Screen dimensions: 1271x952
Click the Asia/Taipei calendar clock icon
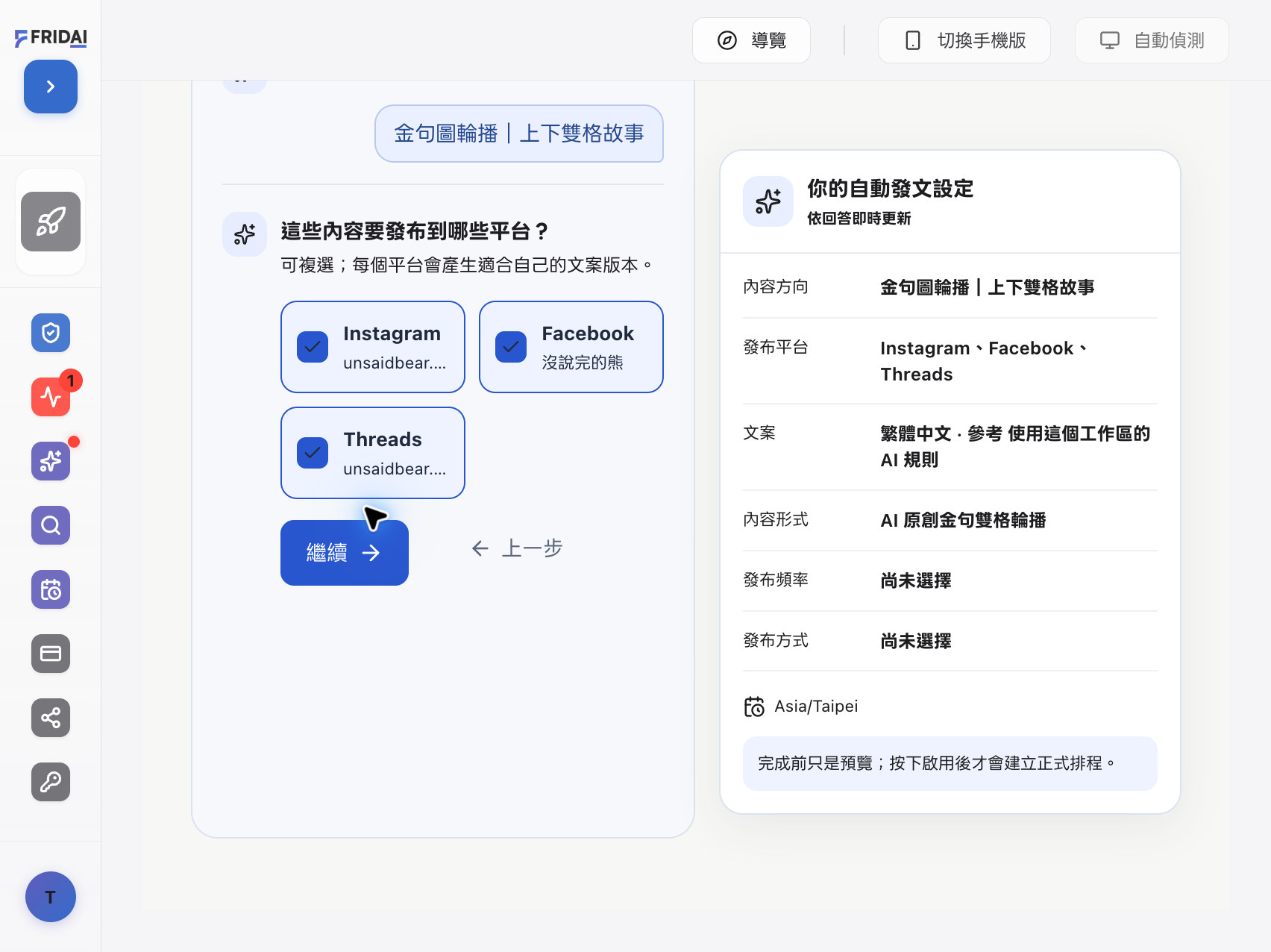(x=754, y=707)
